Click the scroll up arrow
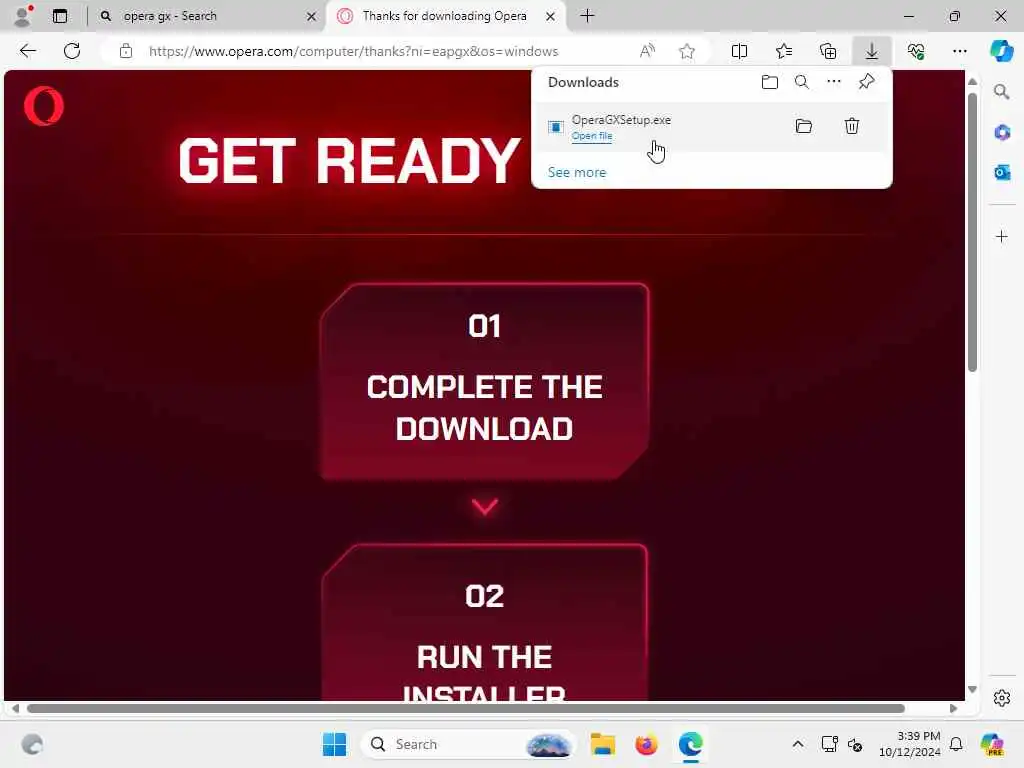Viewport: 1024px width, 768px height. (972, 82)
